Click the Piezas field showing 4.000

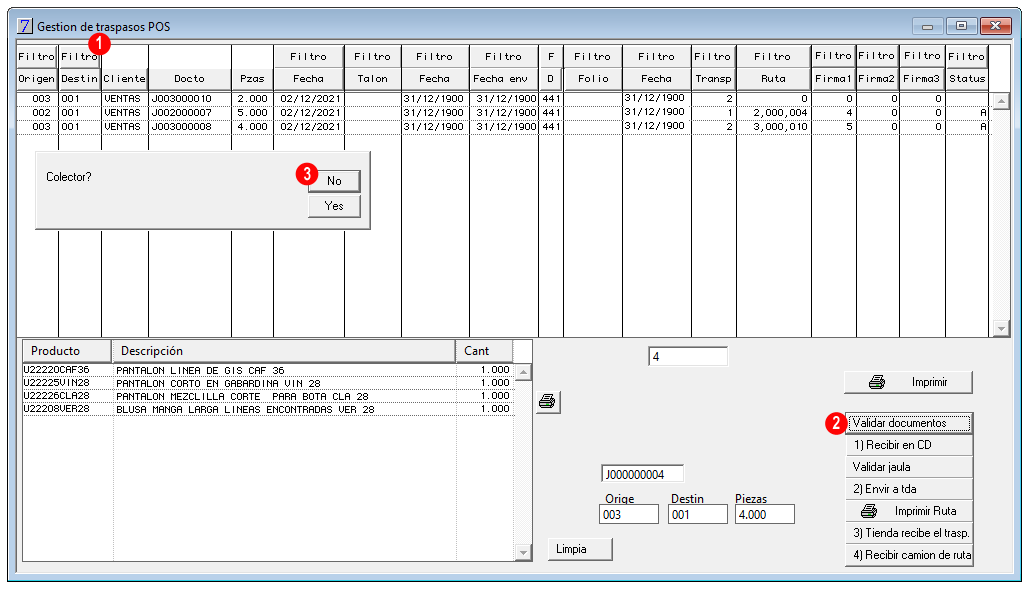click(765, 515)
